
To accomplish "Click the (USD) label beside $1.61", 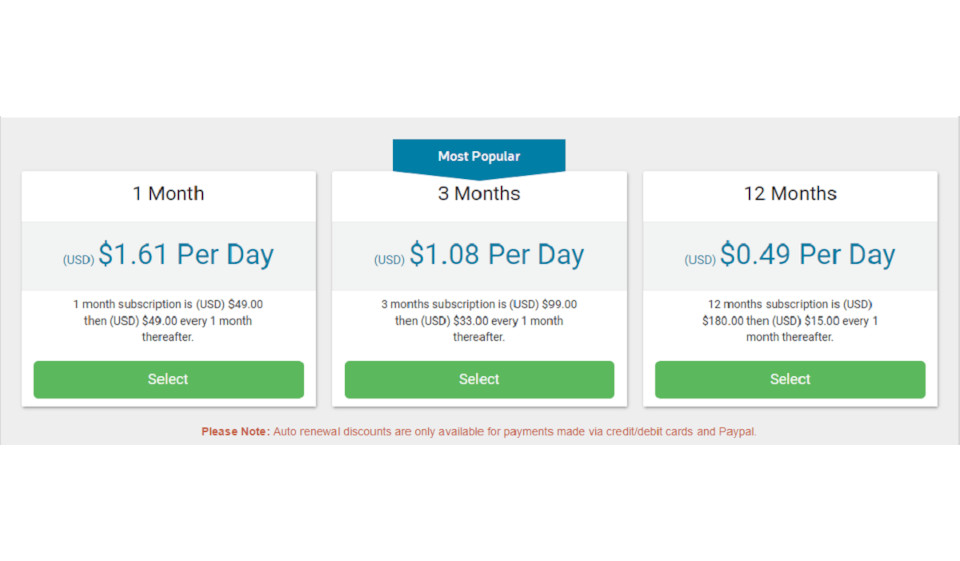I will click(x=78, y=260).
